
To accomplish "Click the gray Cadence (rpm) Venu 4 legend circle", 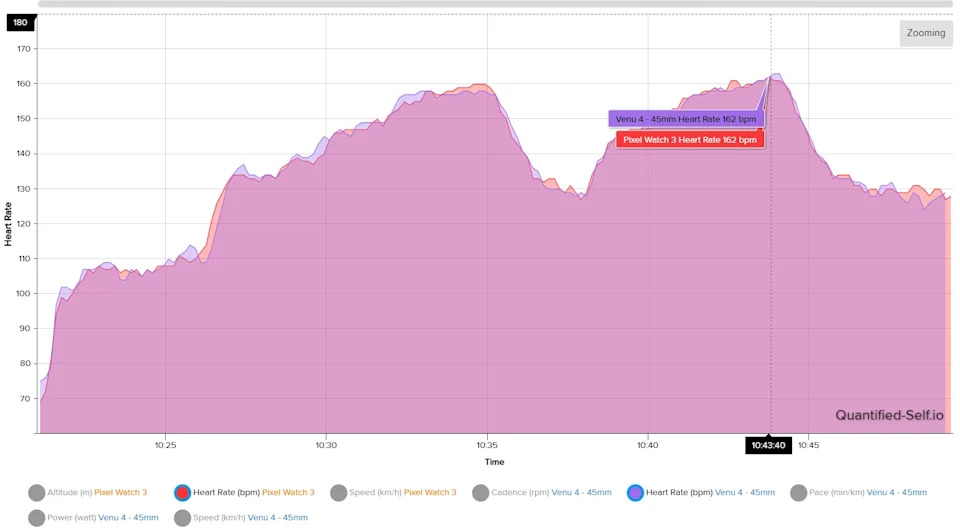I will click(x=481, y=492).
